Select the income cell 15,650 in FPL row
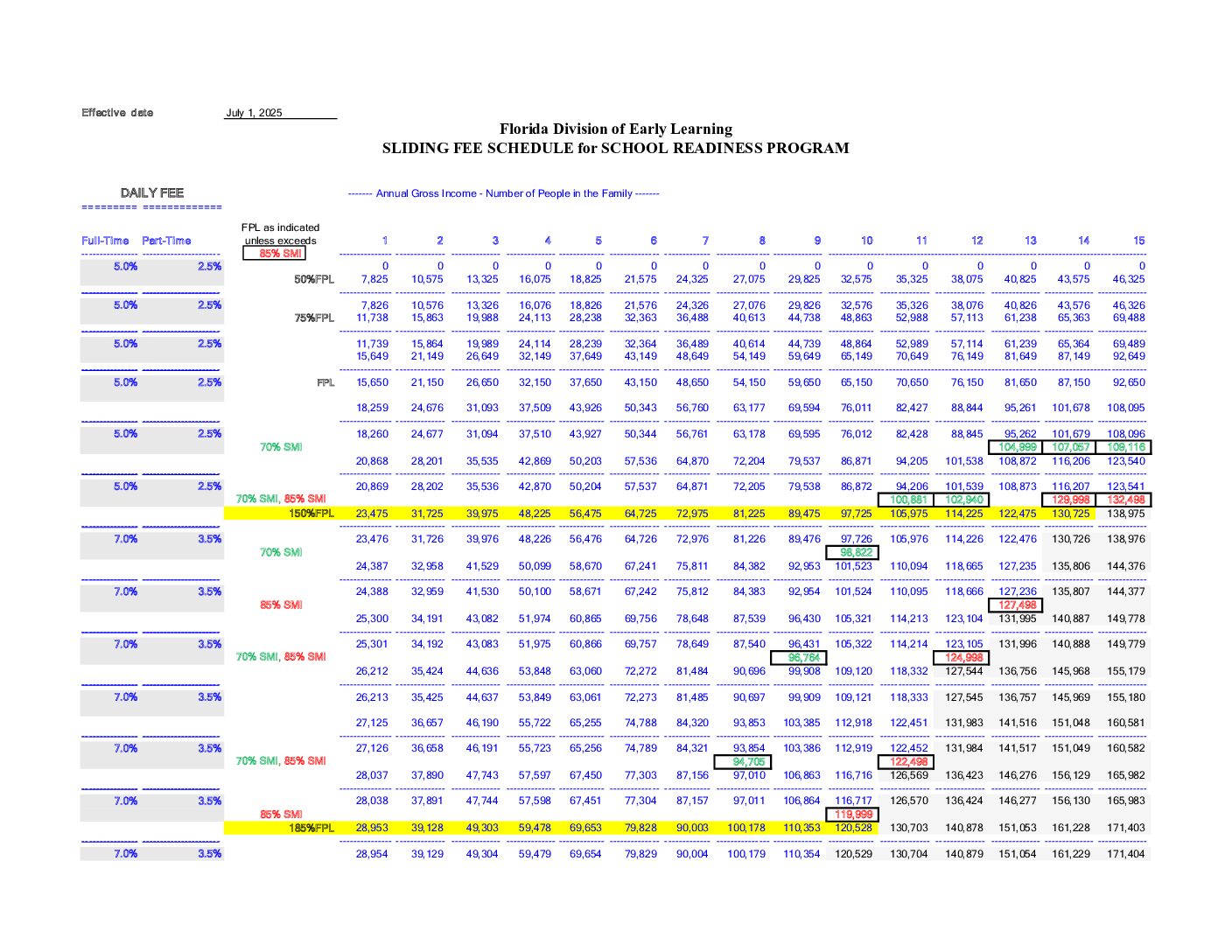Viewport: 1232px width, 952px height. (373, 383)
